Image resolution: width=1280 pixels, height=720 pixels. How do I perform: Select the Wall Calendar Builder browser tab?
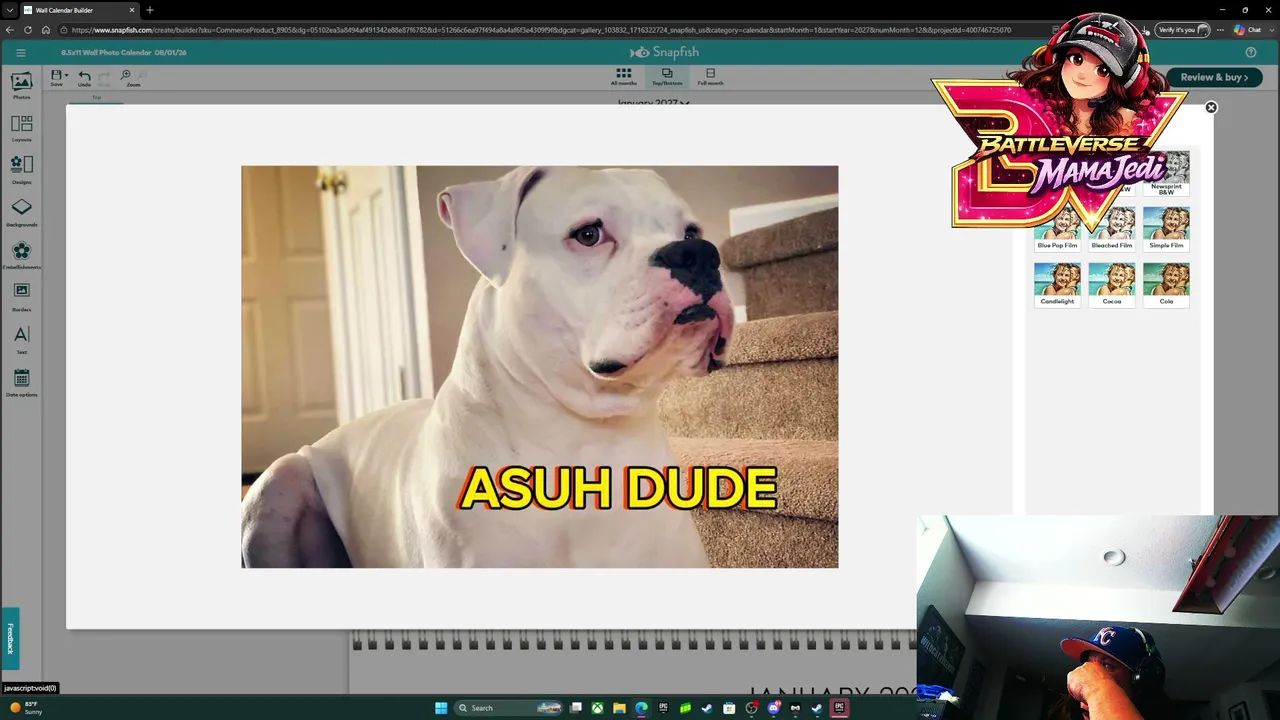pyautogui.click(x=78, y=10)
